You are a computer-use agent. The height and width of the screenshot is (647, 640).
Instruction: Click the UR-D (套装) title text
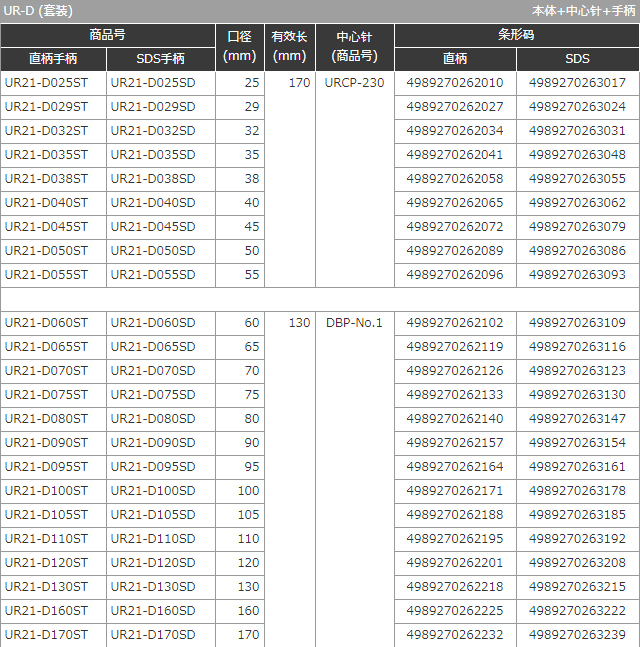pyautogui.click(x=38, y=11)
